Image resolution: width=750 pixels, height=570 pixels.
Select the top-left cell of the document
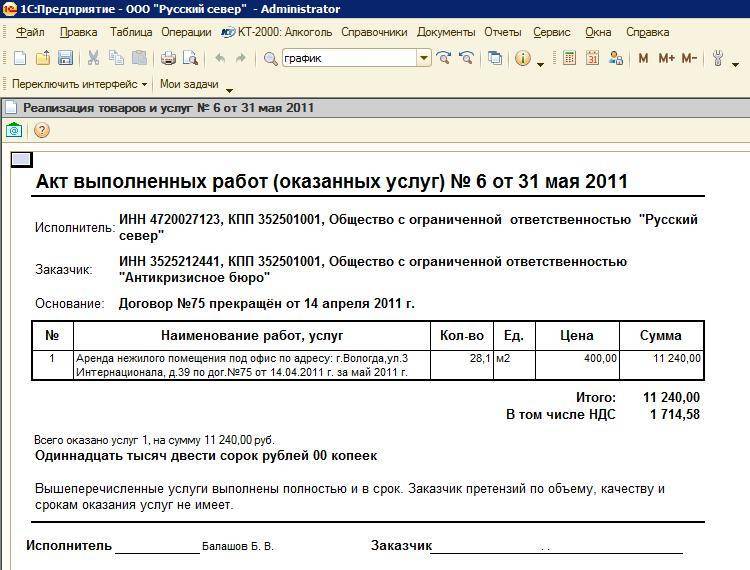tap(21, 159)
